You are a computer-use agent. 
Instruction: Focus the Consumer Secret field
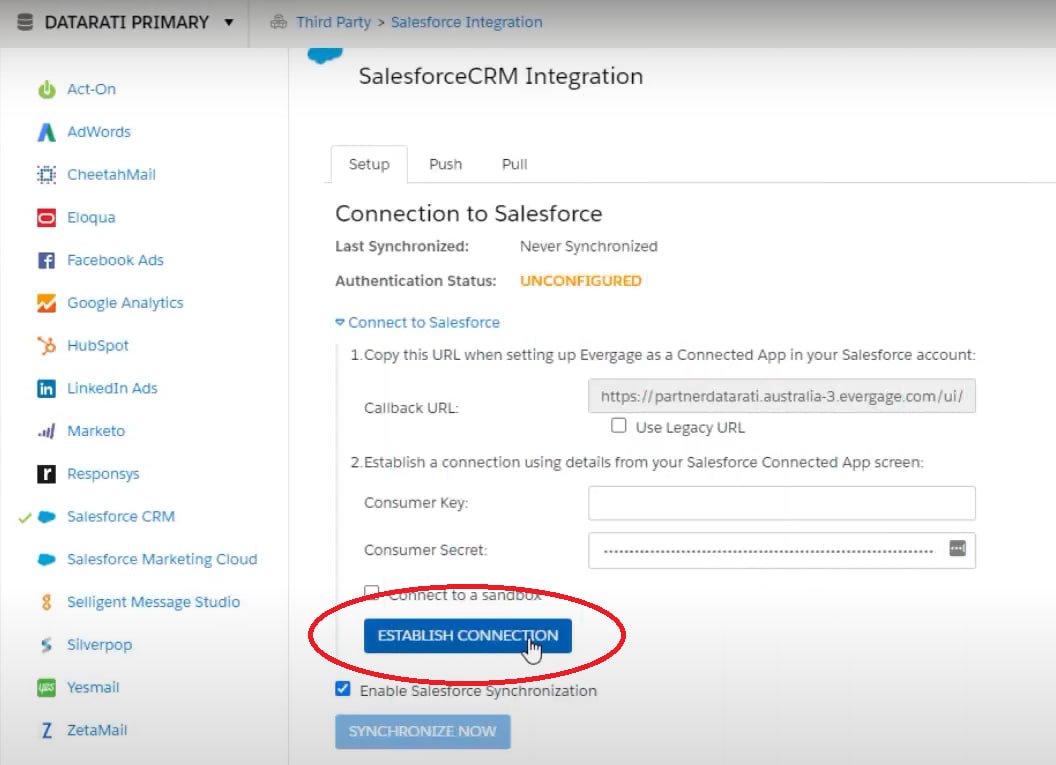pyautogui.click(x=781, y=550)
